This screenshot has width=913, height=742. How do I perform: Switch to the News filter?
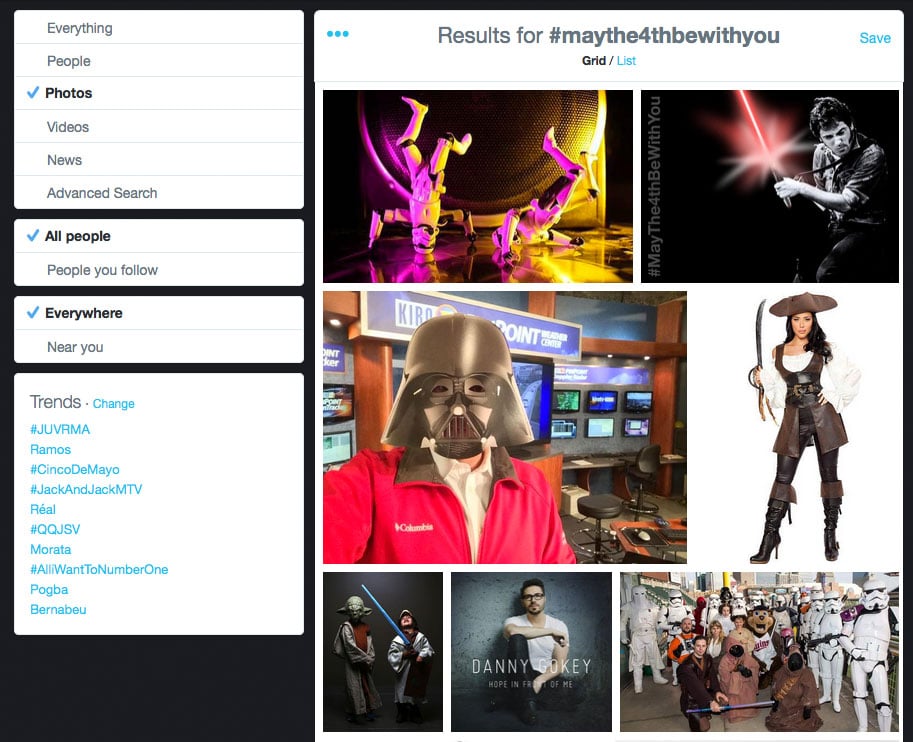158,160
